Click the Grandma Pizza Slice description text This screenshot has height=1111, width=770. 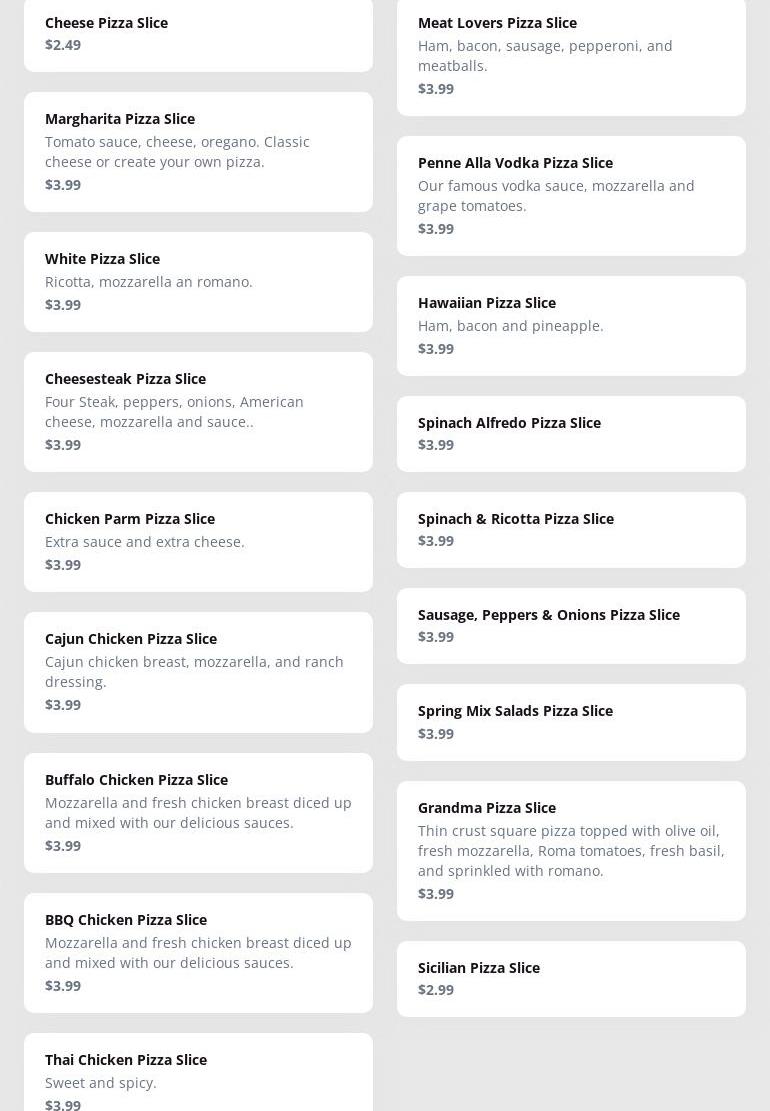pyautogui.click(x=571, y=850)
